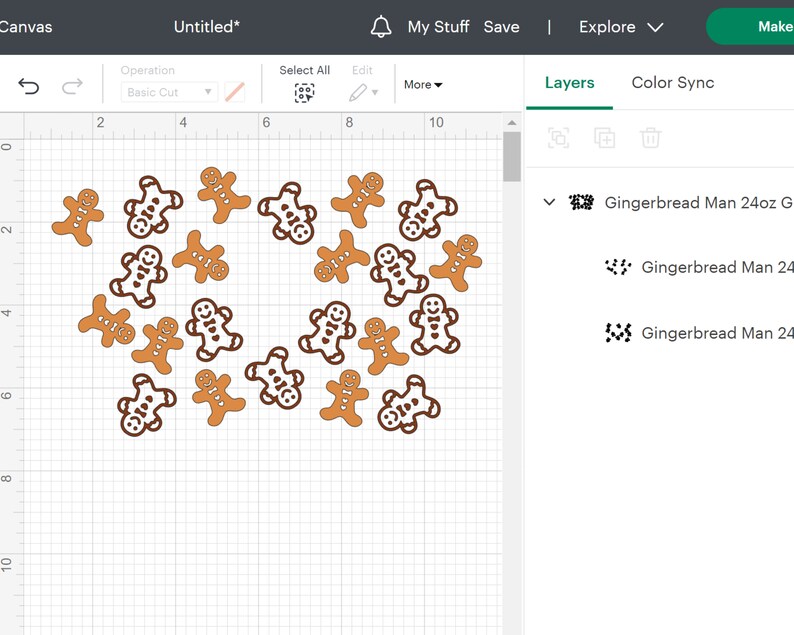The width and height of the screenshot is (794, 635).
Task: Open the notifications bell
Action: tap(381, 26)
